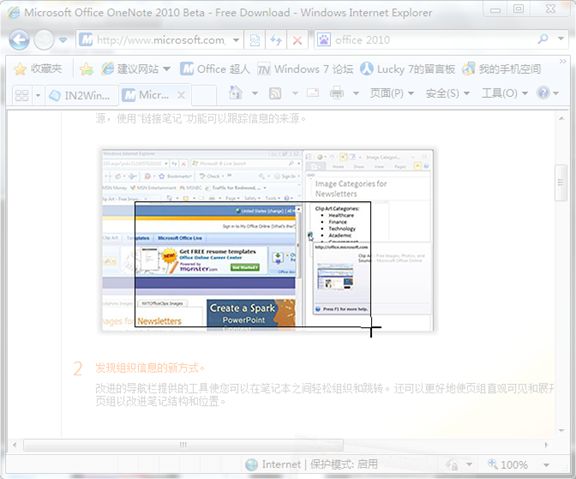Maximize the Internet Explorer window
The width and height of the screenshot is (576, 479).
[x=518, y=9]
